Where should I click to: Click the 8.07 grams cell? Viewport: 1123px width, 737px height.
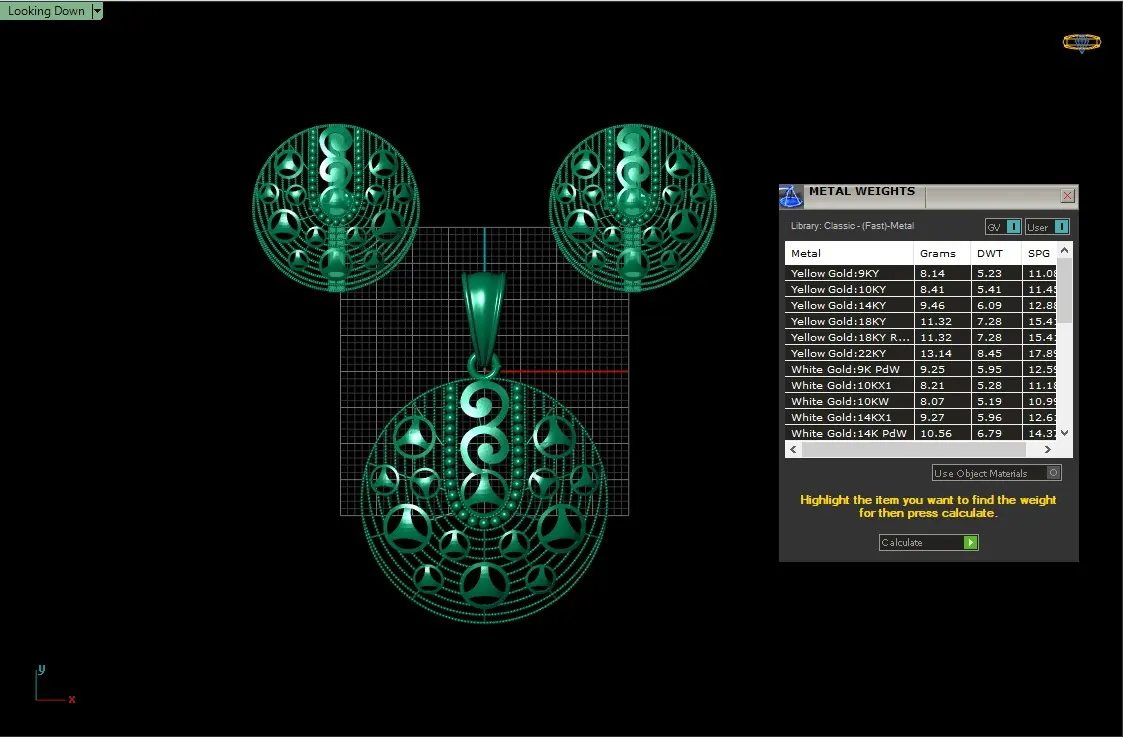tap(943, 401)
